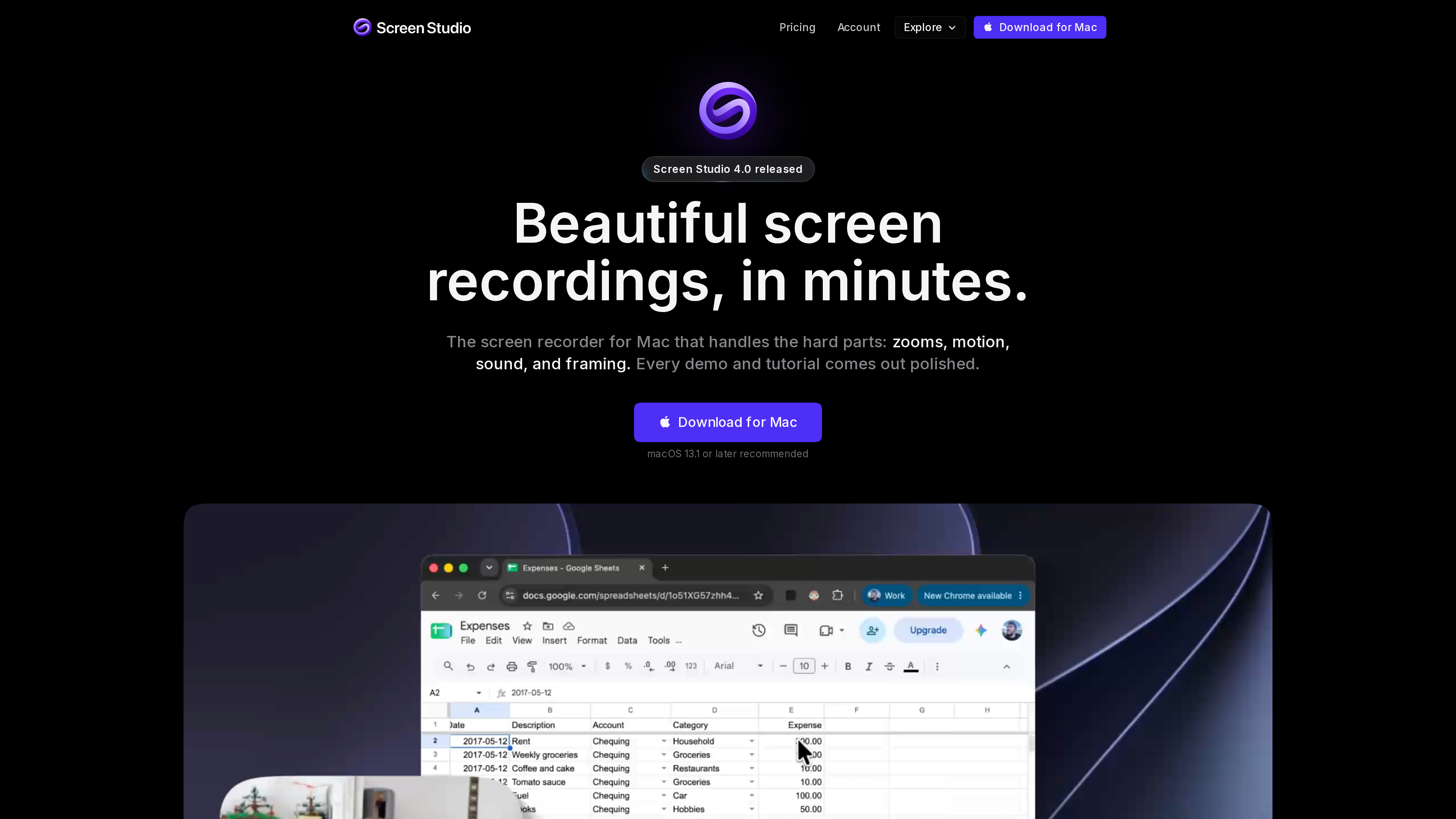Increase decimal places icon
The height and width of the screenshot is (819, 1456).
point(670,666)
